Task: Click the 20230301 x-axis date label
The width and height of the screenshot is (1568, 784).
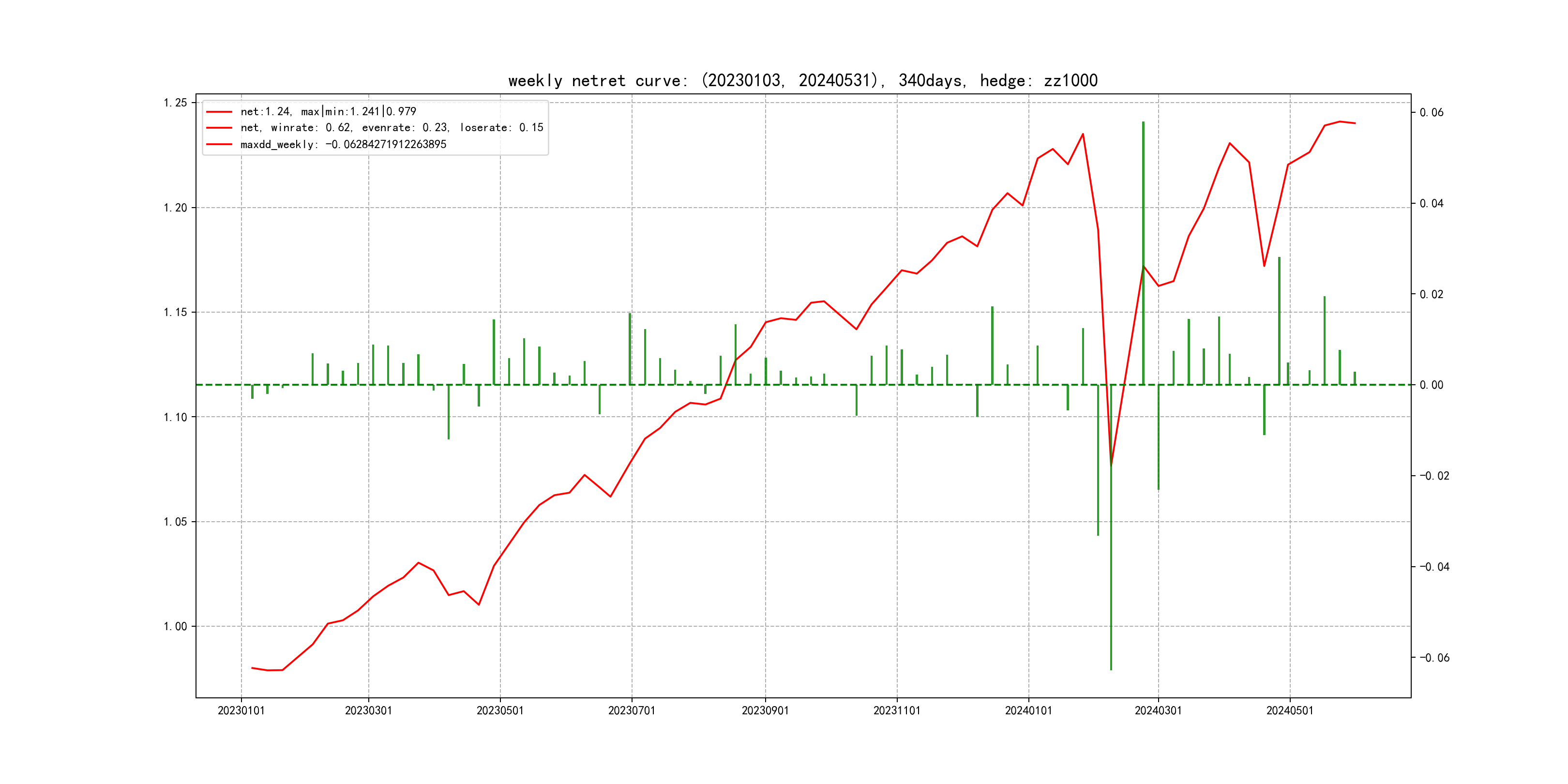Action: [368, 711]
